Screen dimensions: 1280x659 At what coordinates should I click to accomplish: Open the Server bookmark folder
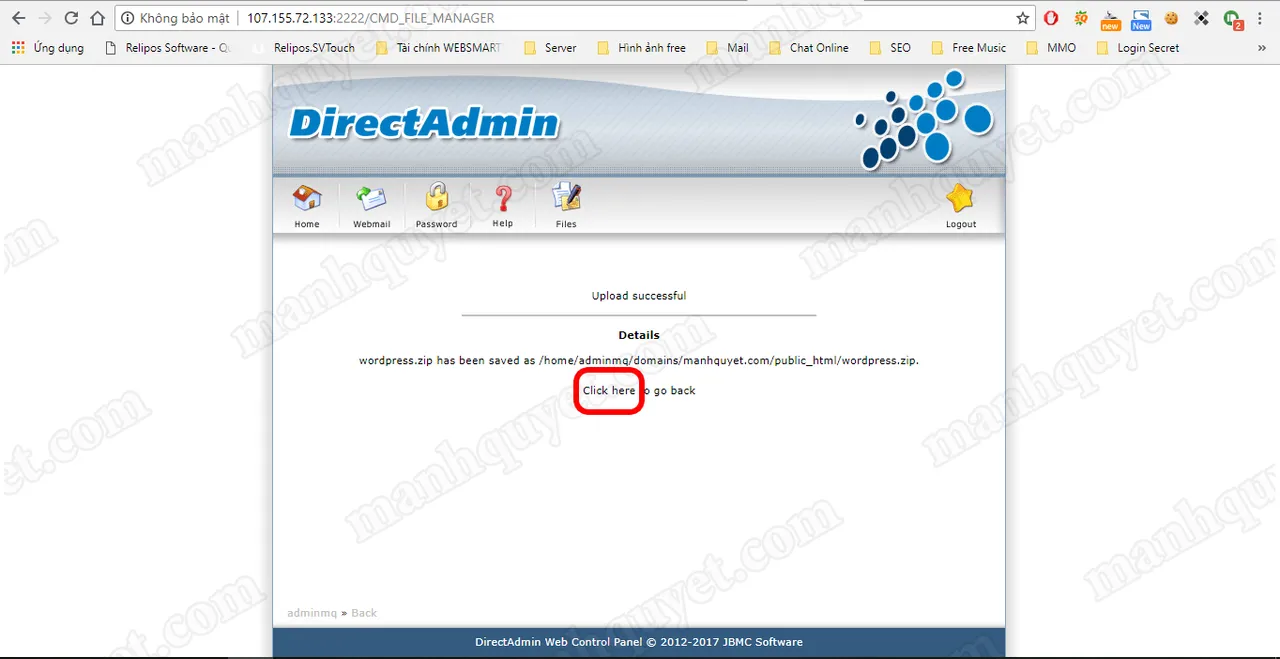pos(550,48)
